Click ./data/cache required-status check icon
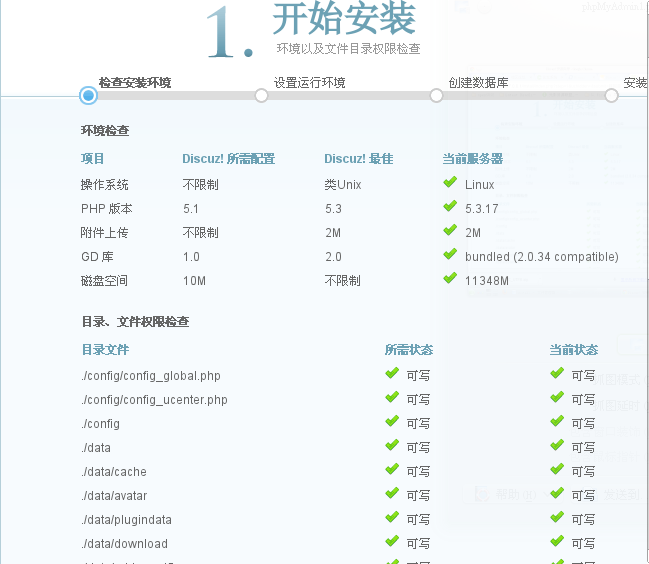 [x=392, y=469]
